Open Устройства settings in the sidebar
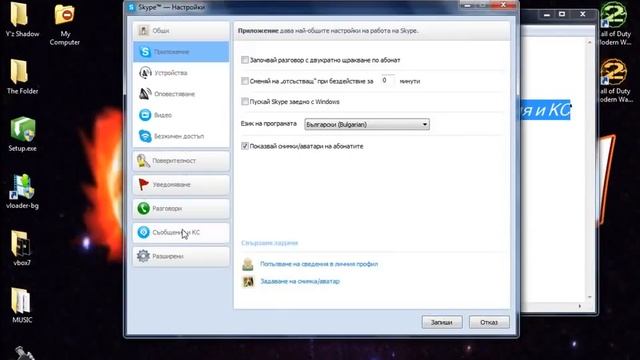Screen dimensions: 640x360 pyautogui.click(x=181, y=73)
